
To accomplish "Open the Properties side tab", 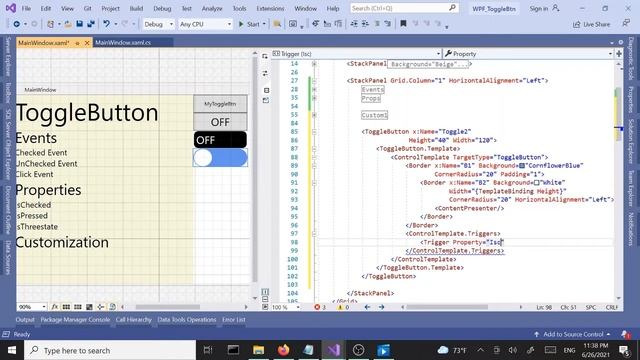I will (x=631, y=99).
